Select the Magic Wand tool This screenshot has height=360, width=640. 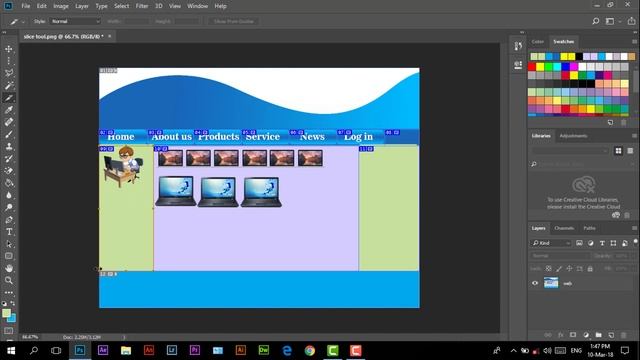pyautogui.click(x=9, y=86)
